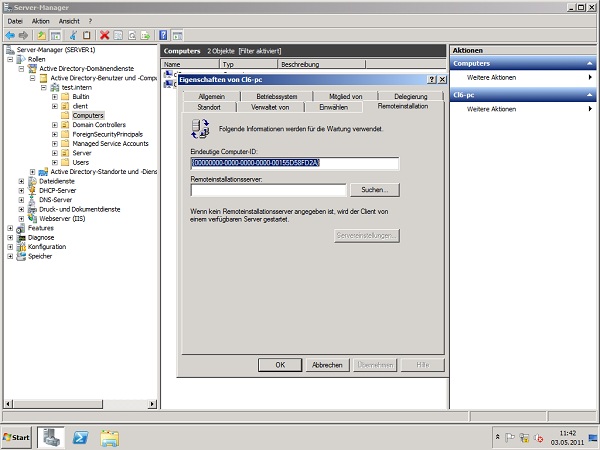
Task: Launch PowerShell from the taskbar
Action: point(80,437)
